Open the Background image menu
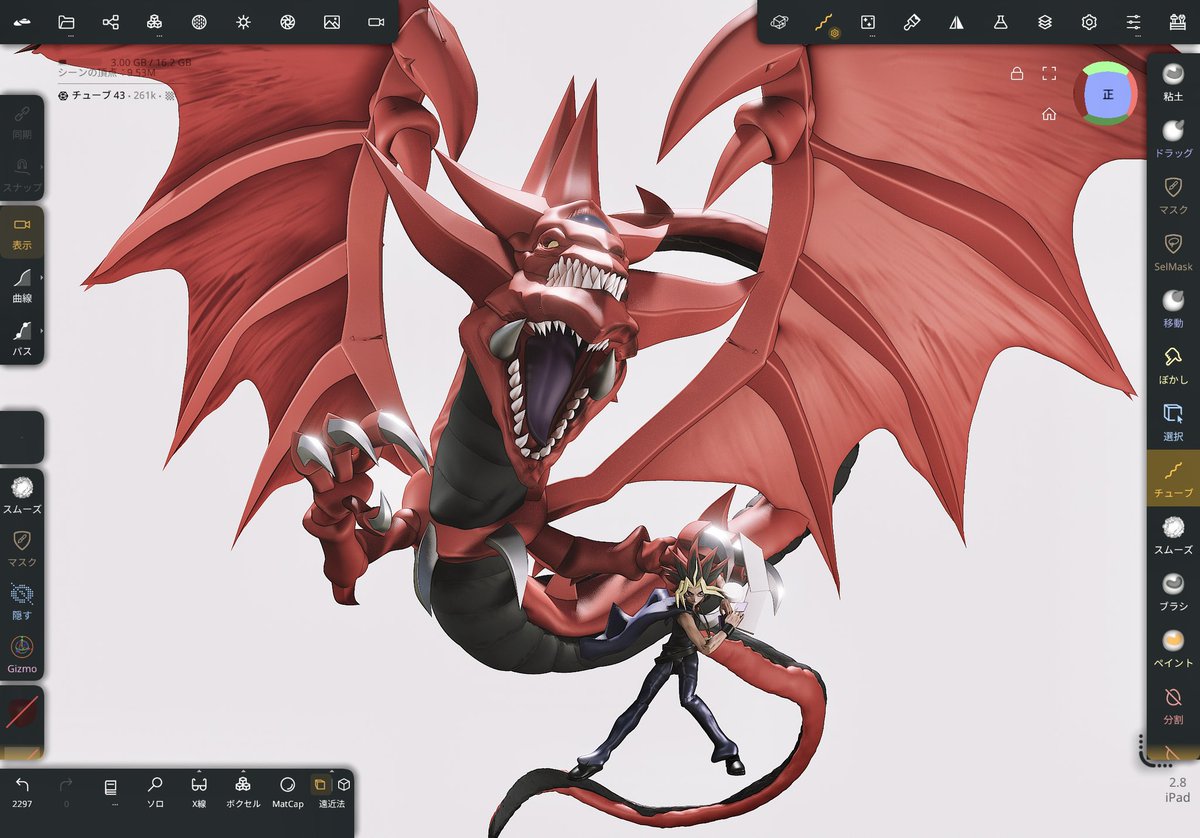The width and height of the screenshot is (1200, 838). coord(332,22)
